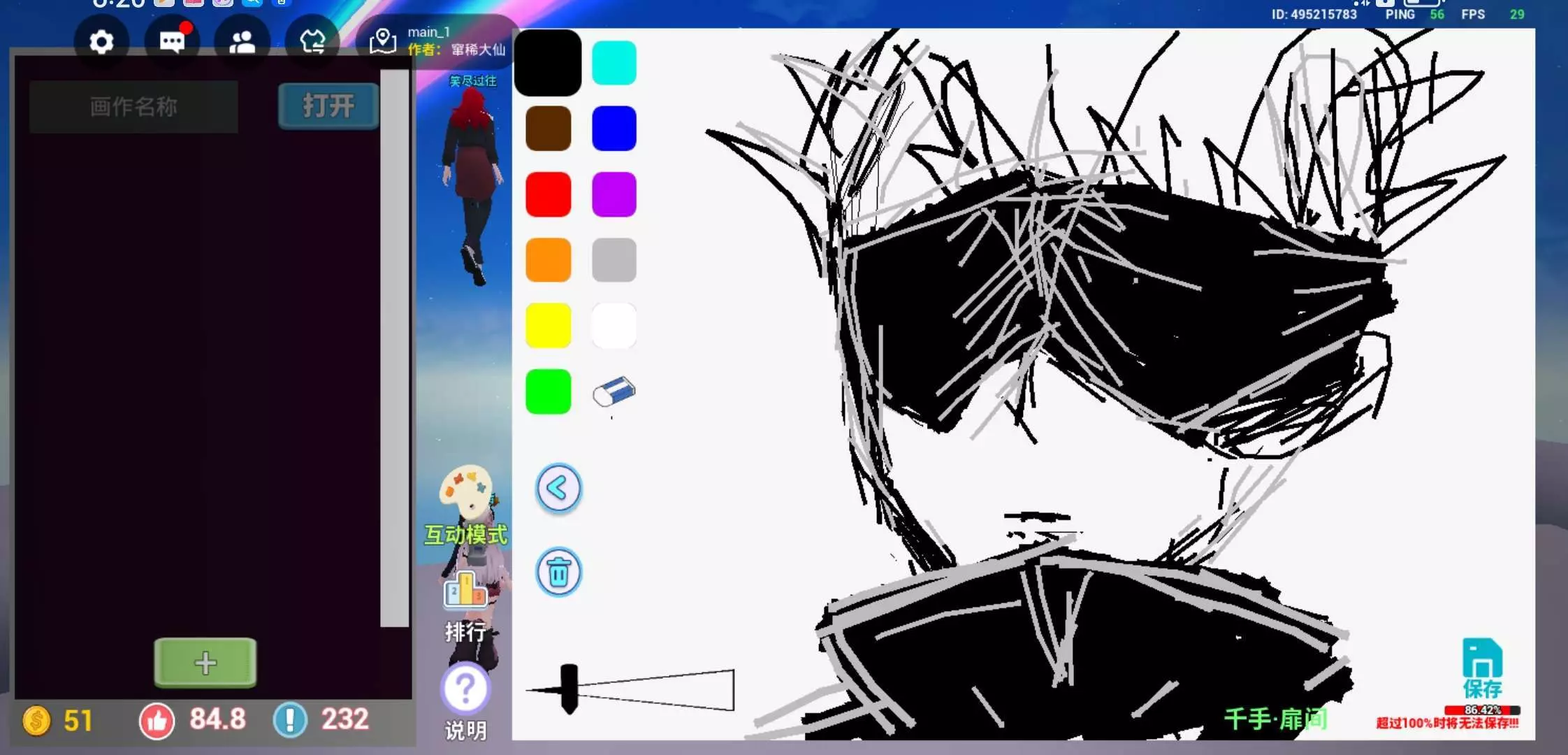Click the trash can clear icon

pyautogui.click(x=558, y=572)
